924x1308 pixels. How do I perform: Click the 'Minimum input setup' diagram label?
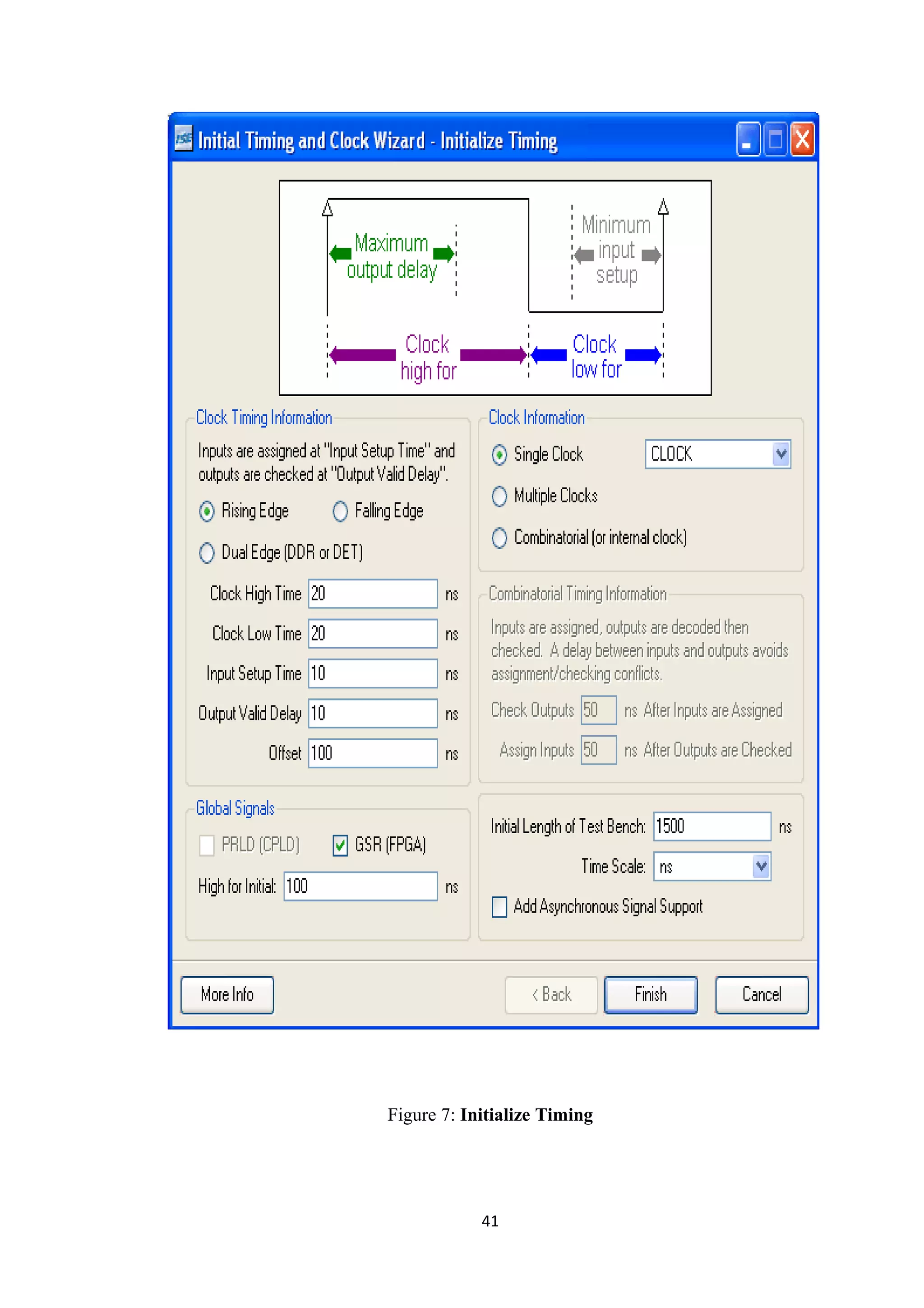point(616,250)
